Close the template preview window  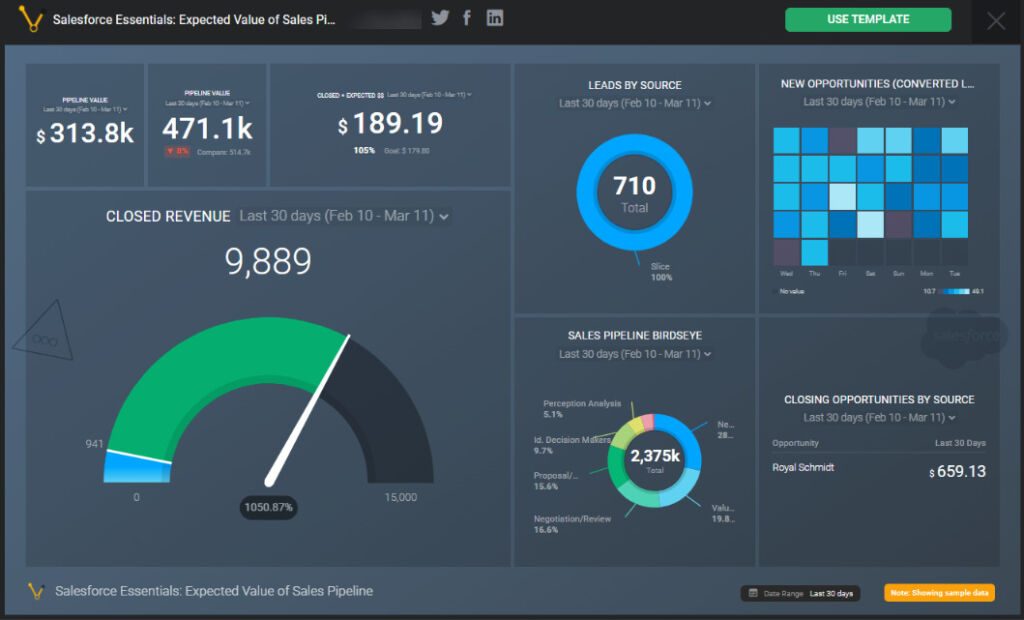pyautogui.click(x=996, y=21)
